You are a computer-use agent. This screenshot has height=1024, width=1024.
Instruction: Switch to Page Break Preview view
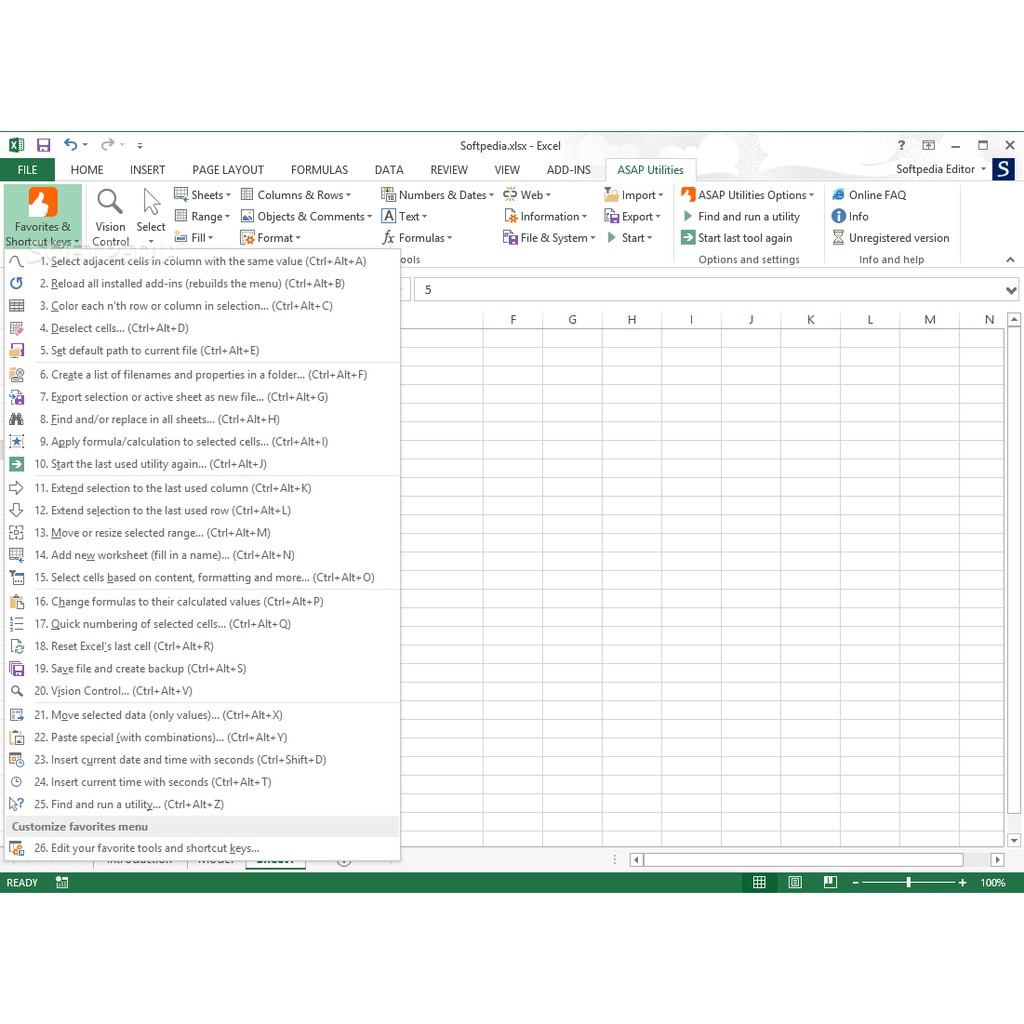point(830,883)
